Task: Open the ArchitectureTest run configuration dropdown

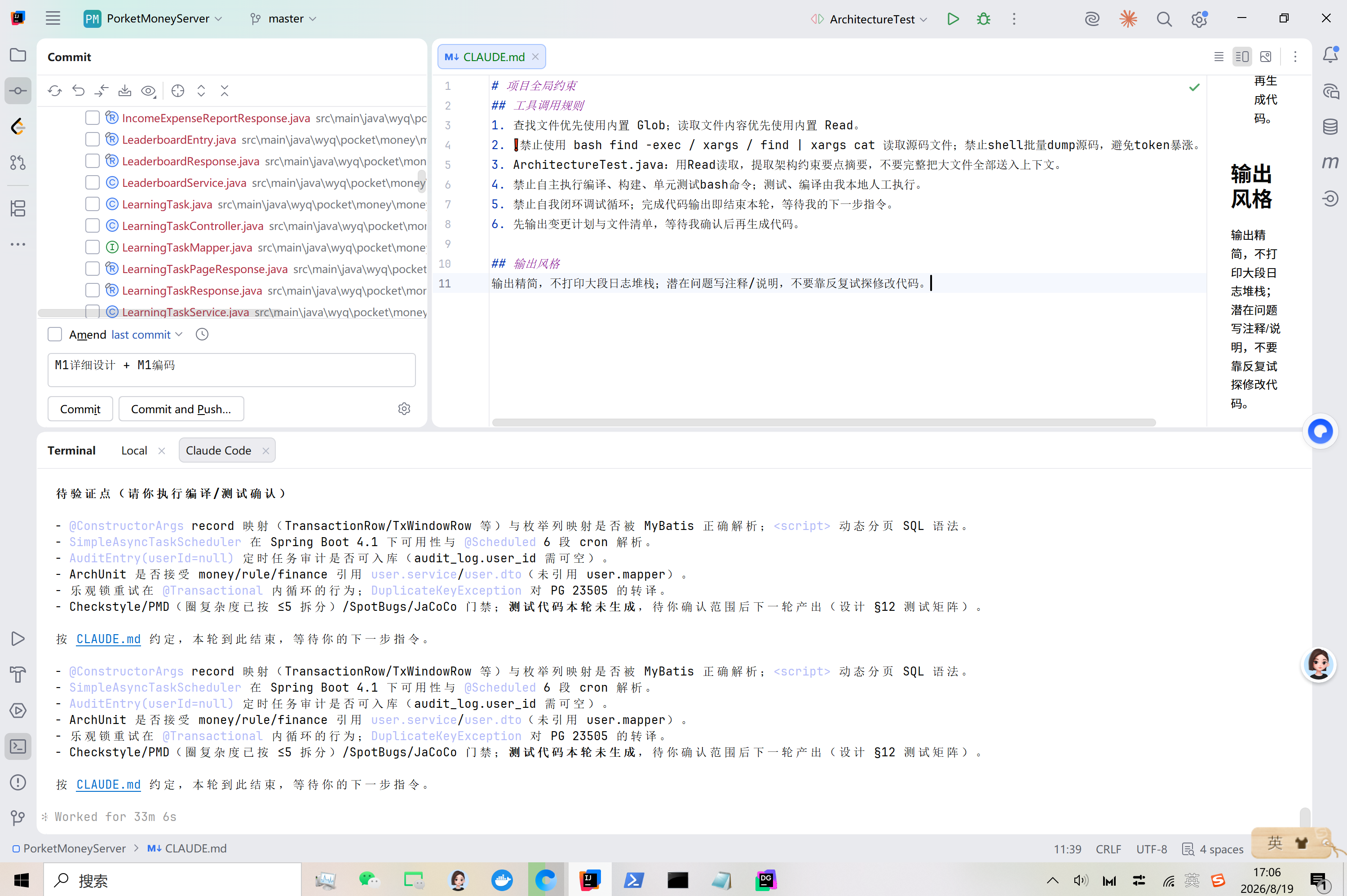Action: click(869, 19)
